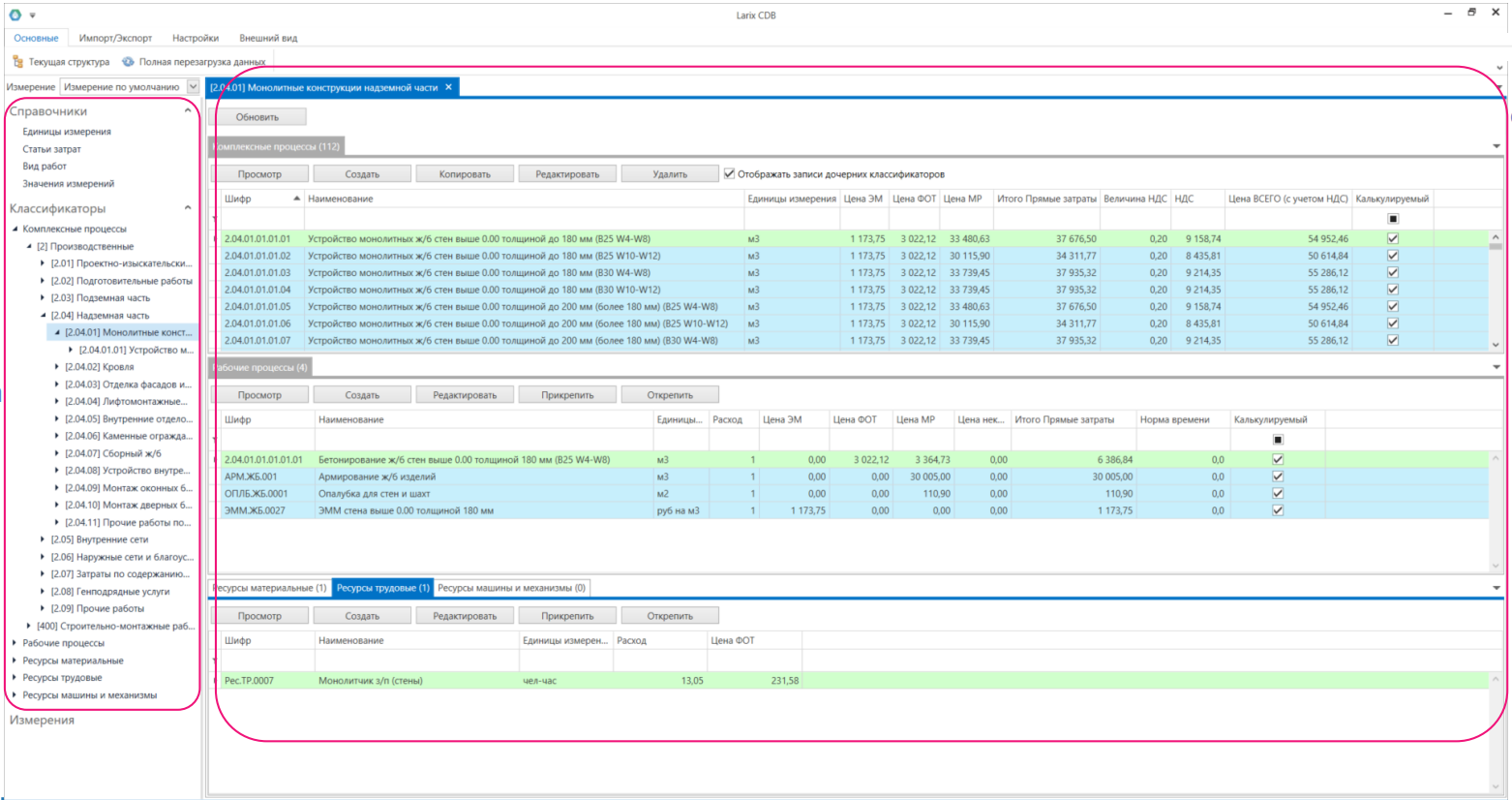
Task: Select the Ресурсы трудовые (1) tab
Action: pos(382,588)
